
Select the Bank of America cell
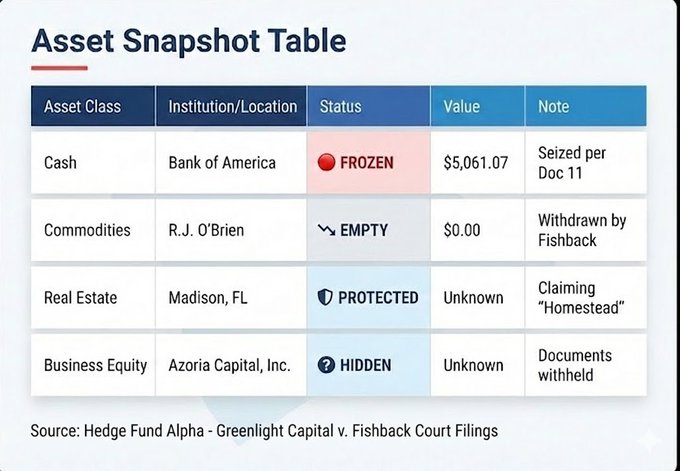click(x=220, y=162)
